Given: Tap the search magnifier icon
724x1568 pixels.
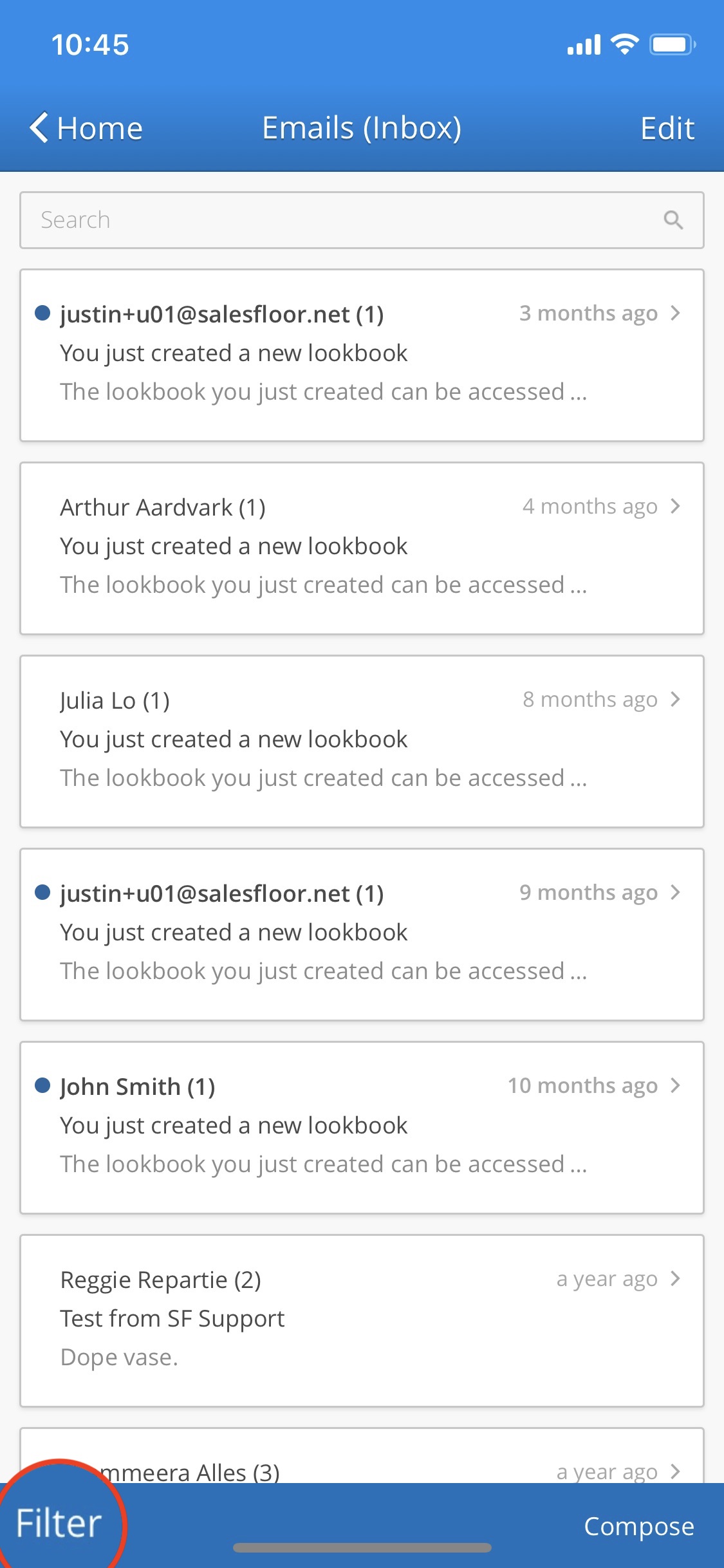Looking at the screenshot, I should coord(673,220).
